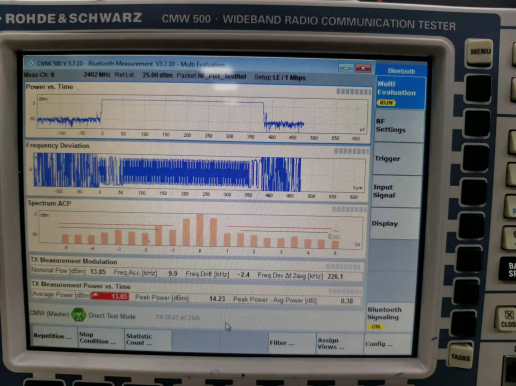516x386 pixels.
Task: Open Repetition... hotkey menu
Action: point(54,336)
